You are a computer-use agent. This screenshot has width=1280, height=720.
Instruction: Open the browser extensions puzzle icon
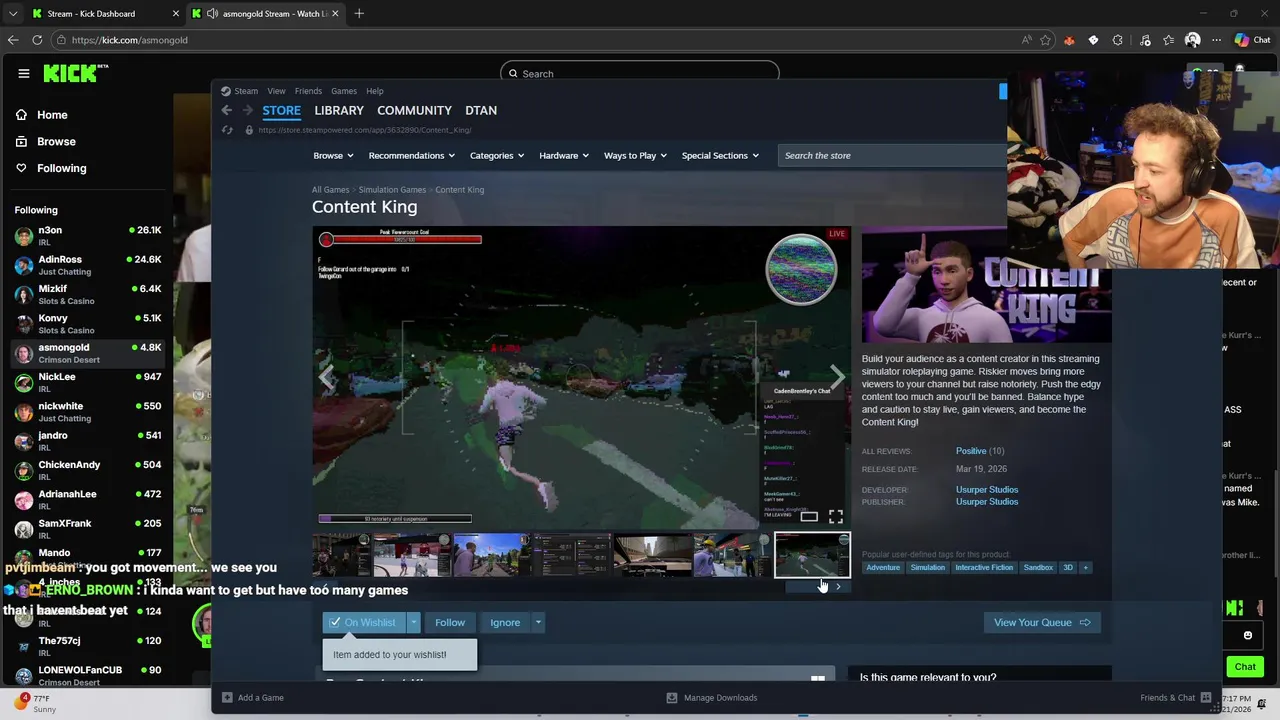(1118, 40)
